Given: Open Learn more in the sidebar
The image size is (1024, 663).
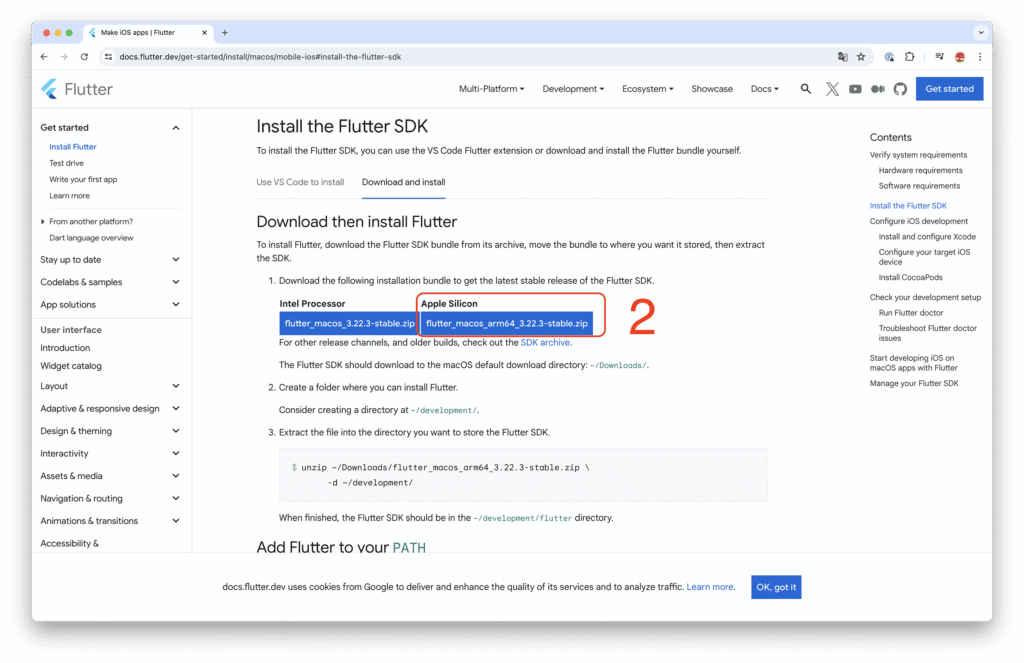Looking at the screenshot, I should pyautogui.click(x=69, y=196).
